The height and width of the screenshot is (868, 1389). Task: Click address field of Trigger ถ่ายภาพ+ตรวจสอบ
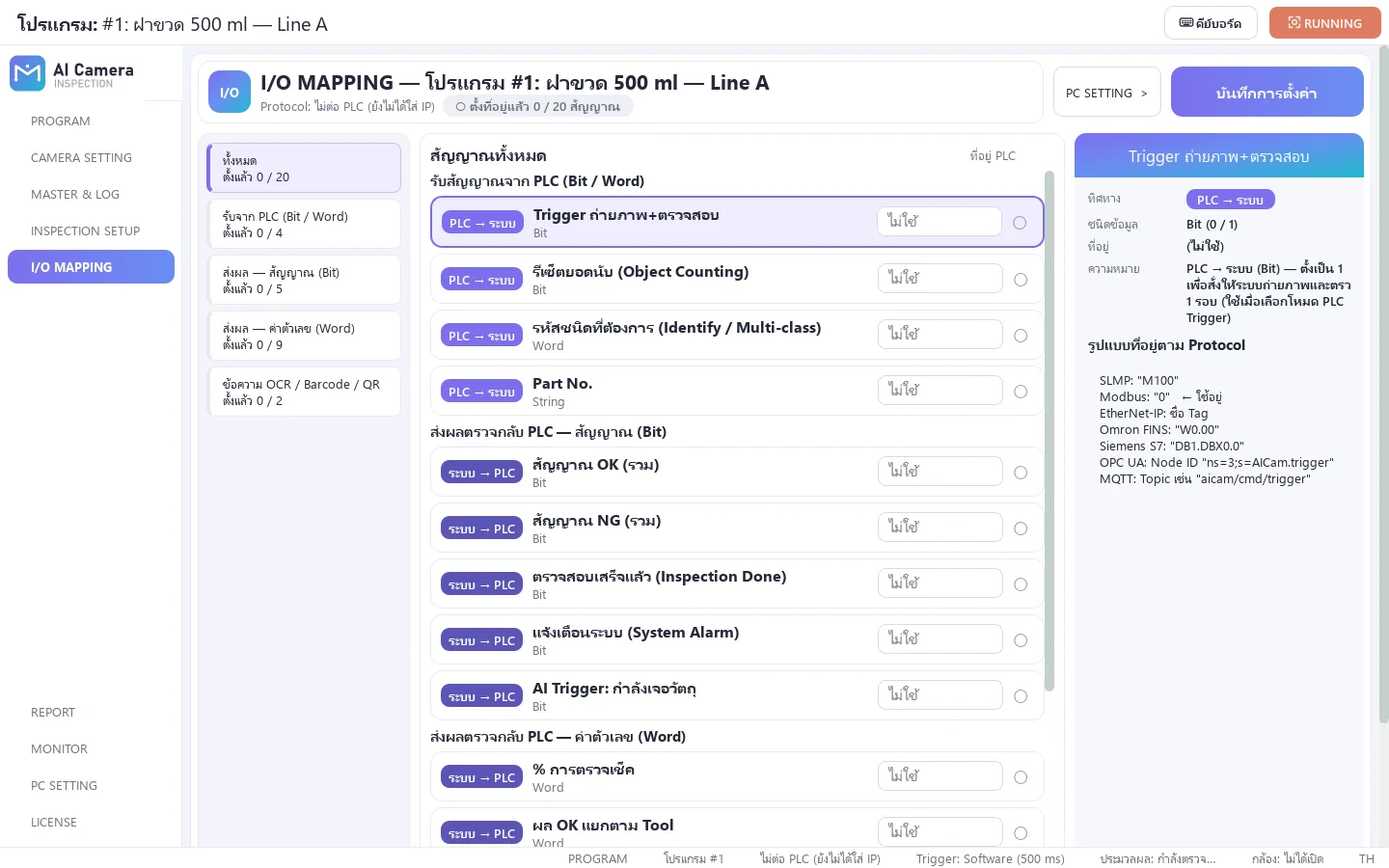pyautogui.click(x=940, y=221)
